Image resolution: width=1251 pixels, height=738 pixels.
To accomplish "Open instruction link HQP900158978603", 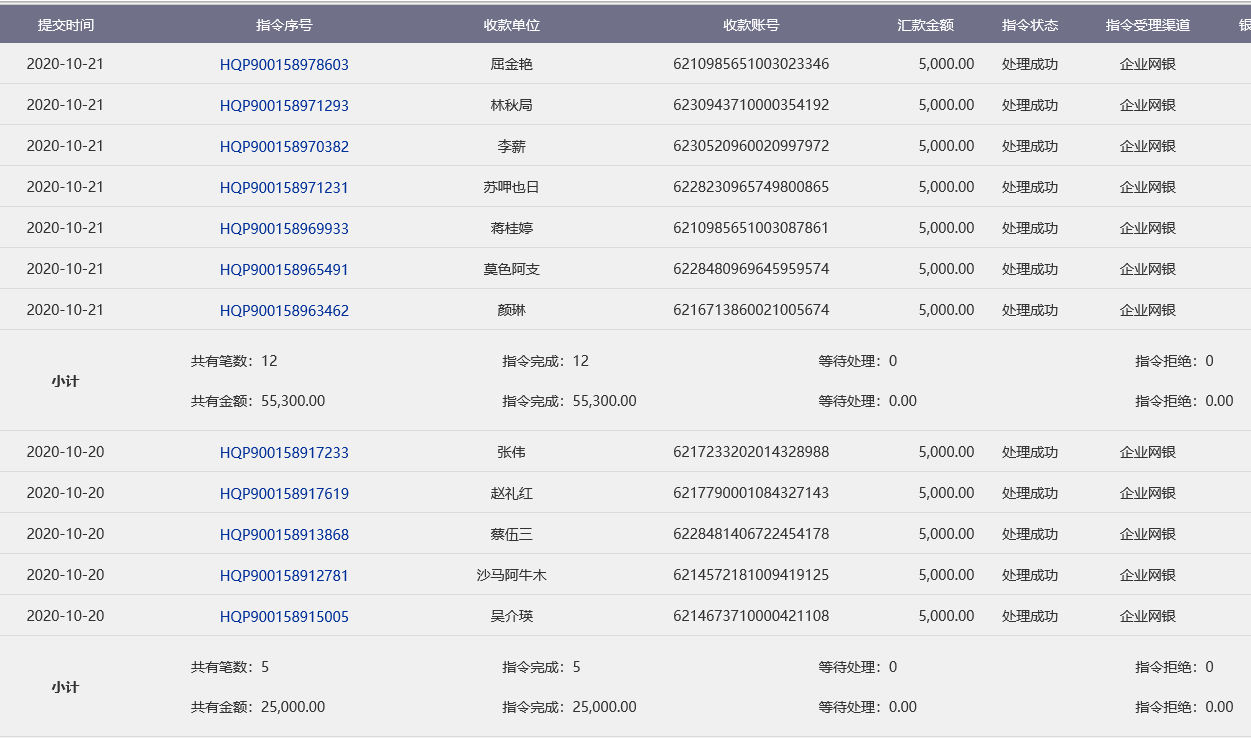I will 284,65.
